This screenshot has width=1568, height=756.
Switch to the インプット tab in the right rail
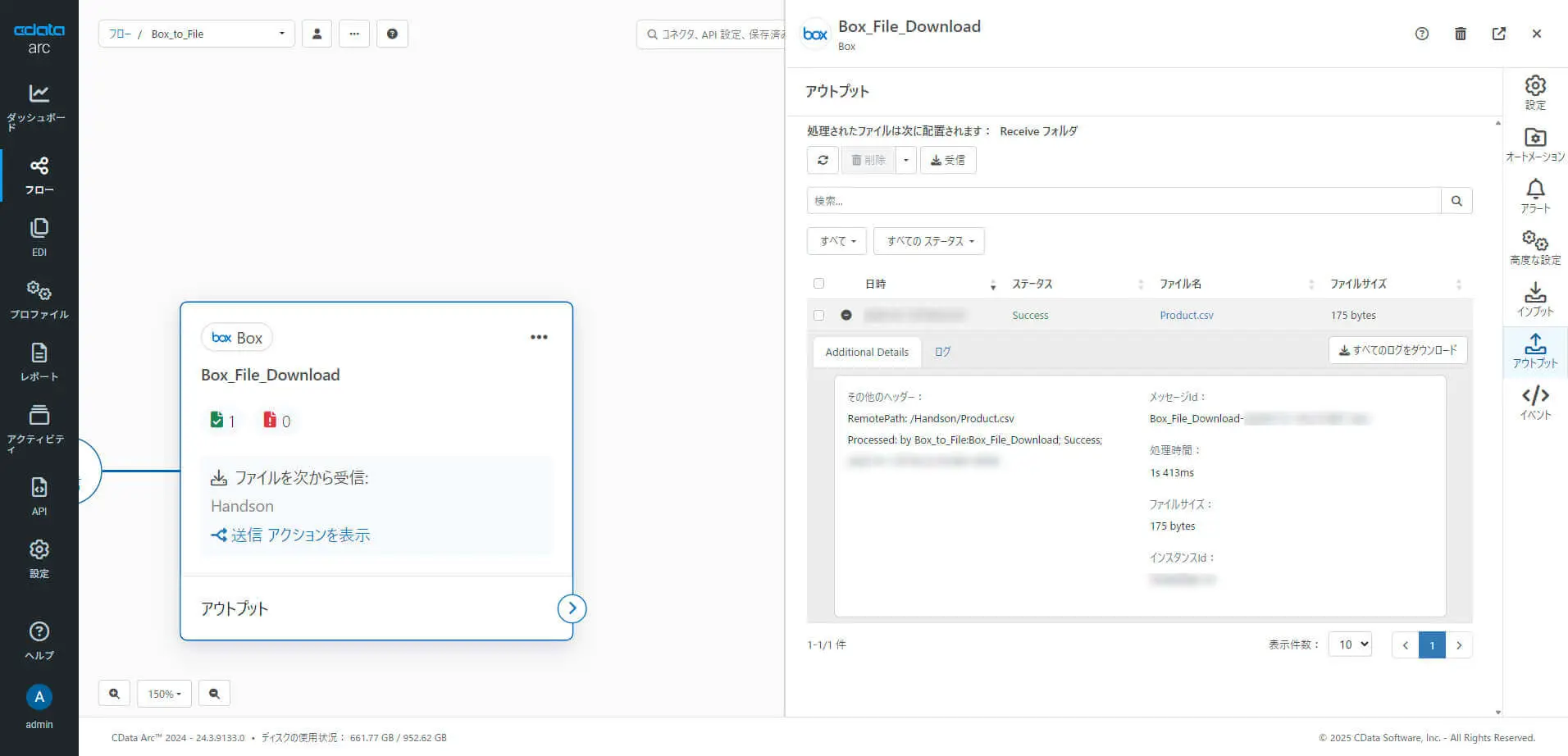click(1535, 299)
